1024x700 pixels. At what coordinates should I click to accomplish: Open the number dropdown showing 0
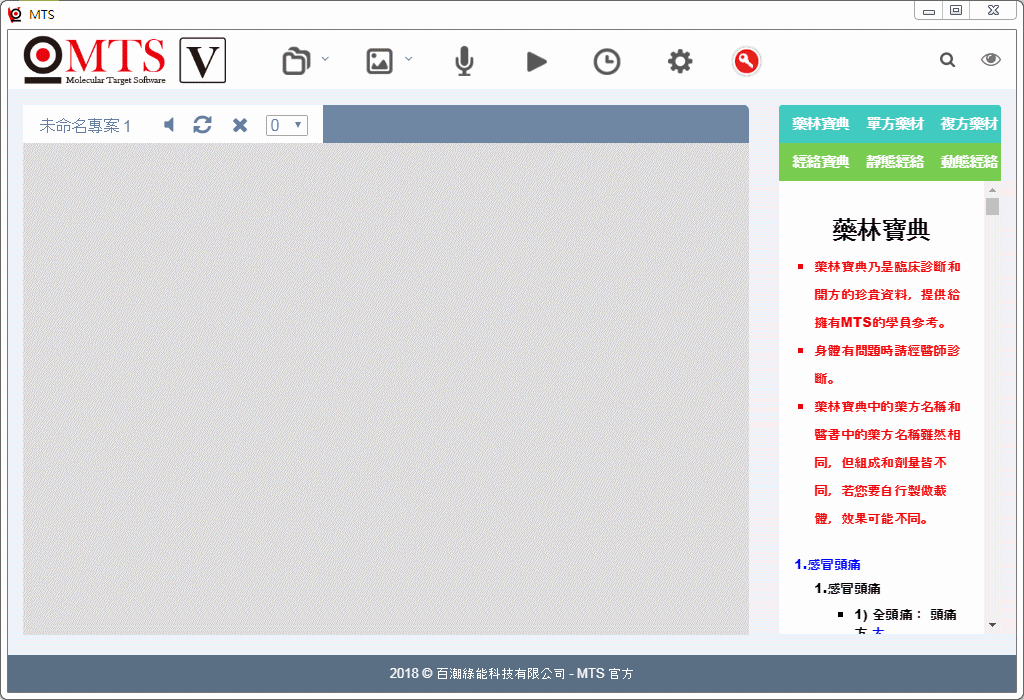tap(286, 125)
